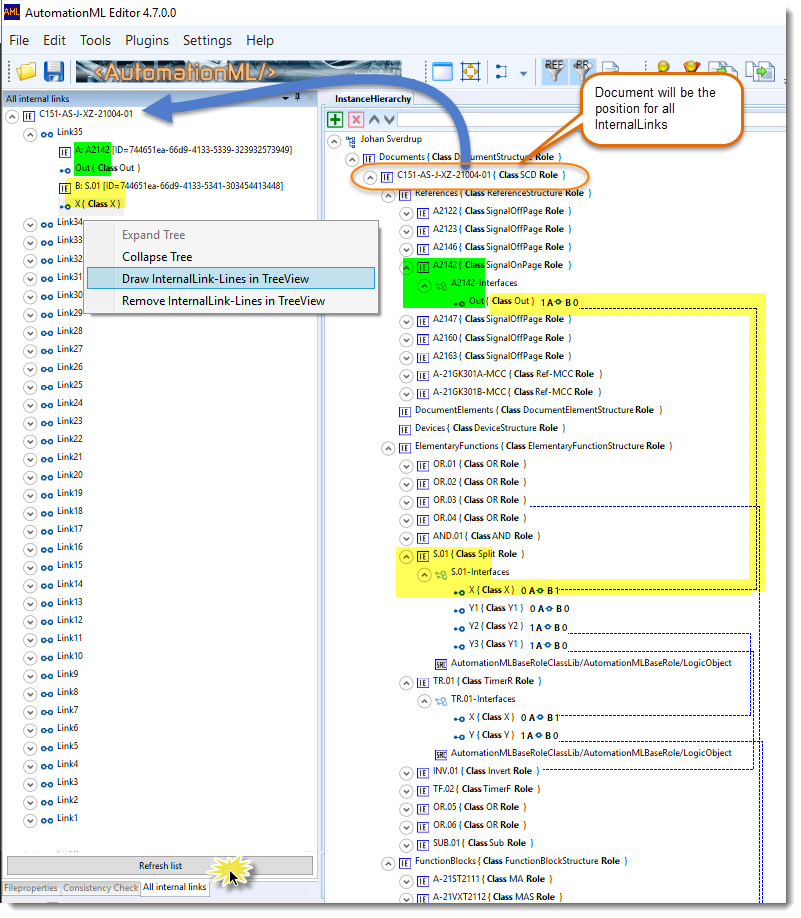Click the red X delete element button
Screen dimensions: 801x918
pyautogui.click(x=355, y=120)
